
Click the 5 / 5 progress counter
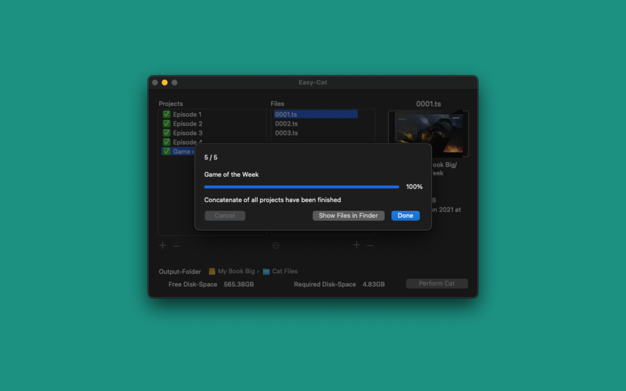211,157
